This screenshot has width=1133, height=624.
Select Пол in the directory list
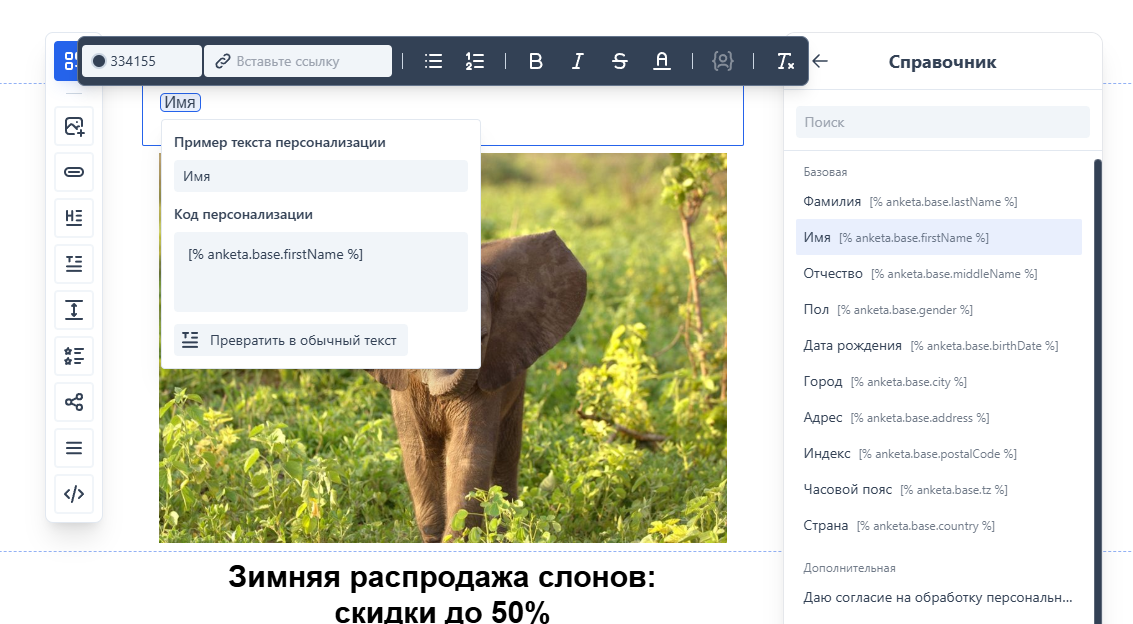[x=939, y=310]
